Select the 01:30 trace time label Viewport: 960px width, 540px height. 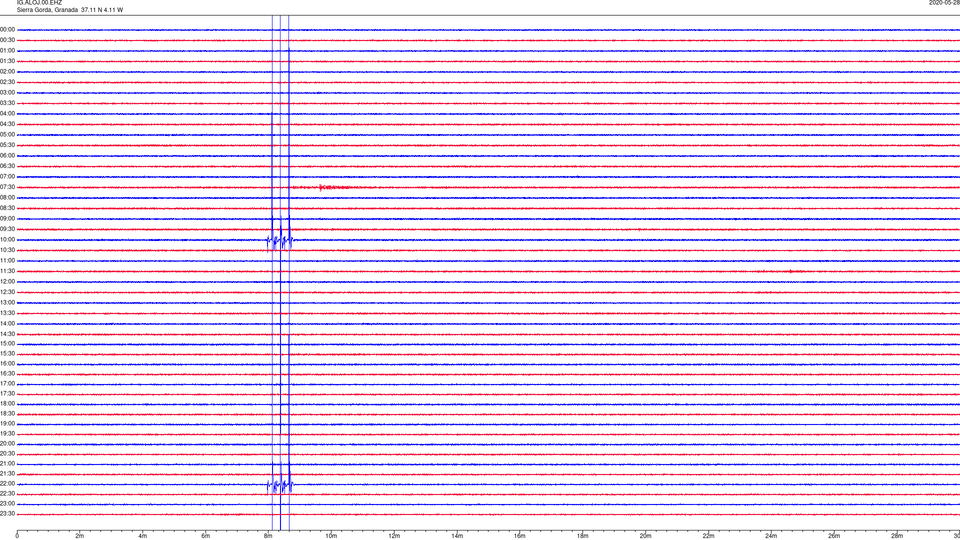[x=7, y=61]
